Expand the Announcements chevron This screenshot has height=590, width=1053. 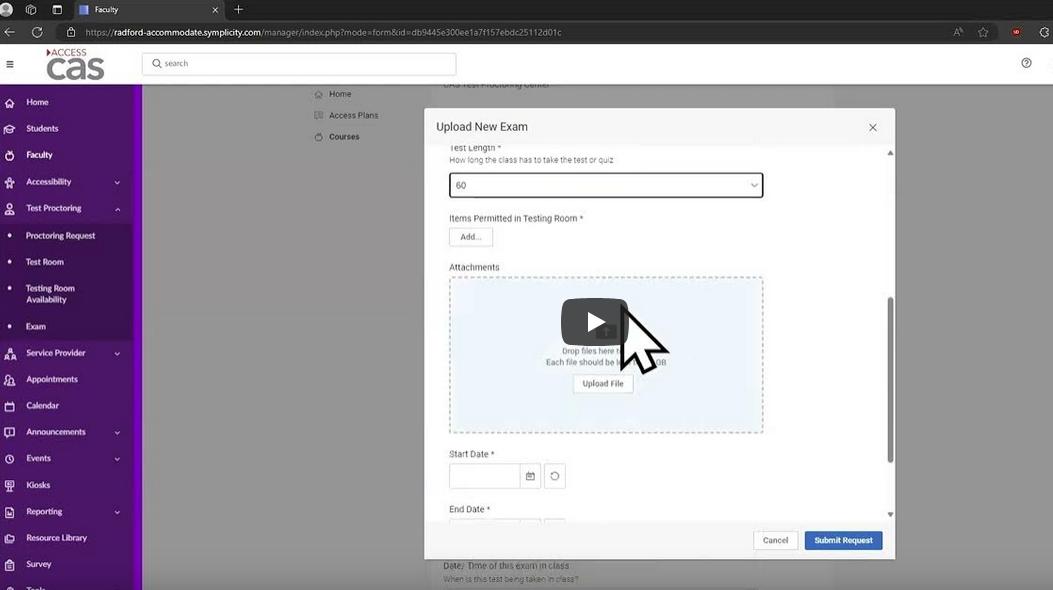(x=117, y=433)
